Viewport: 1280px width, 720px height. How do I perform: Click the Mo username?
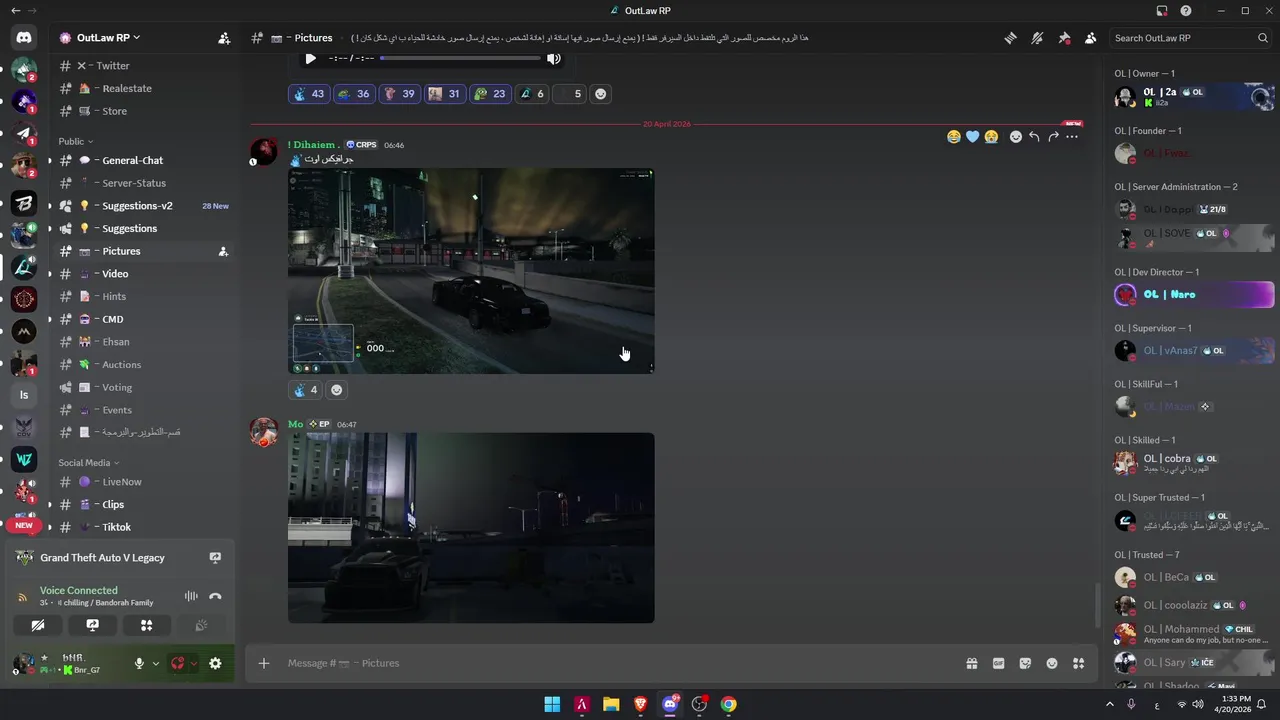click(295, 424)
